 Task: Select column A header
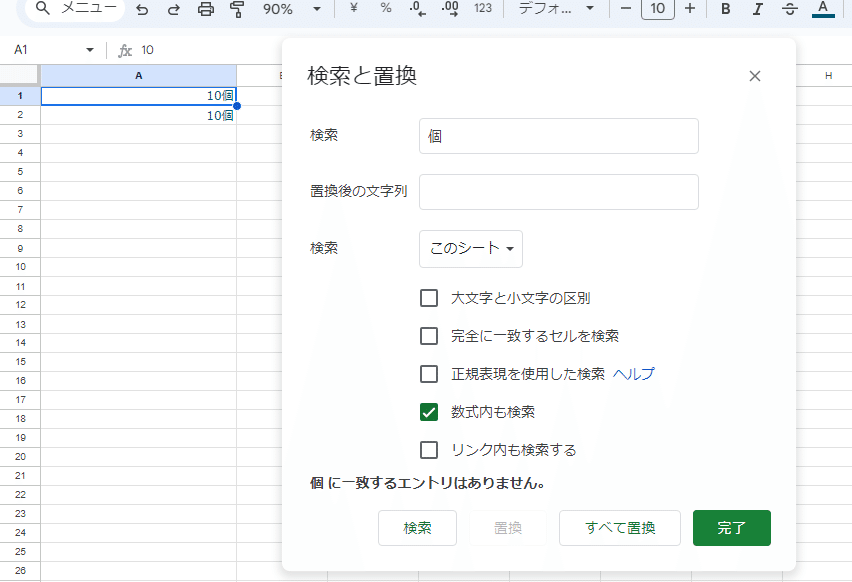(x=139, y=76)
